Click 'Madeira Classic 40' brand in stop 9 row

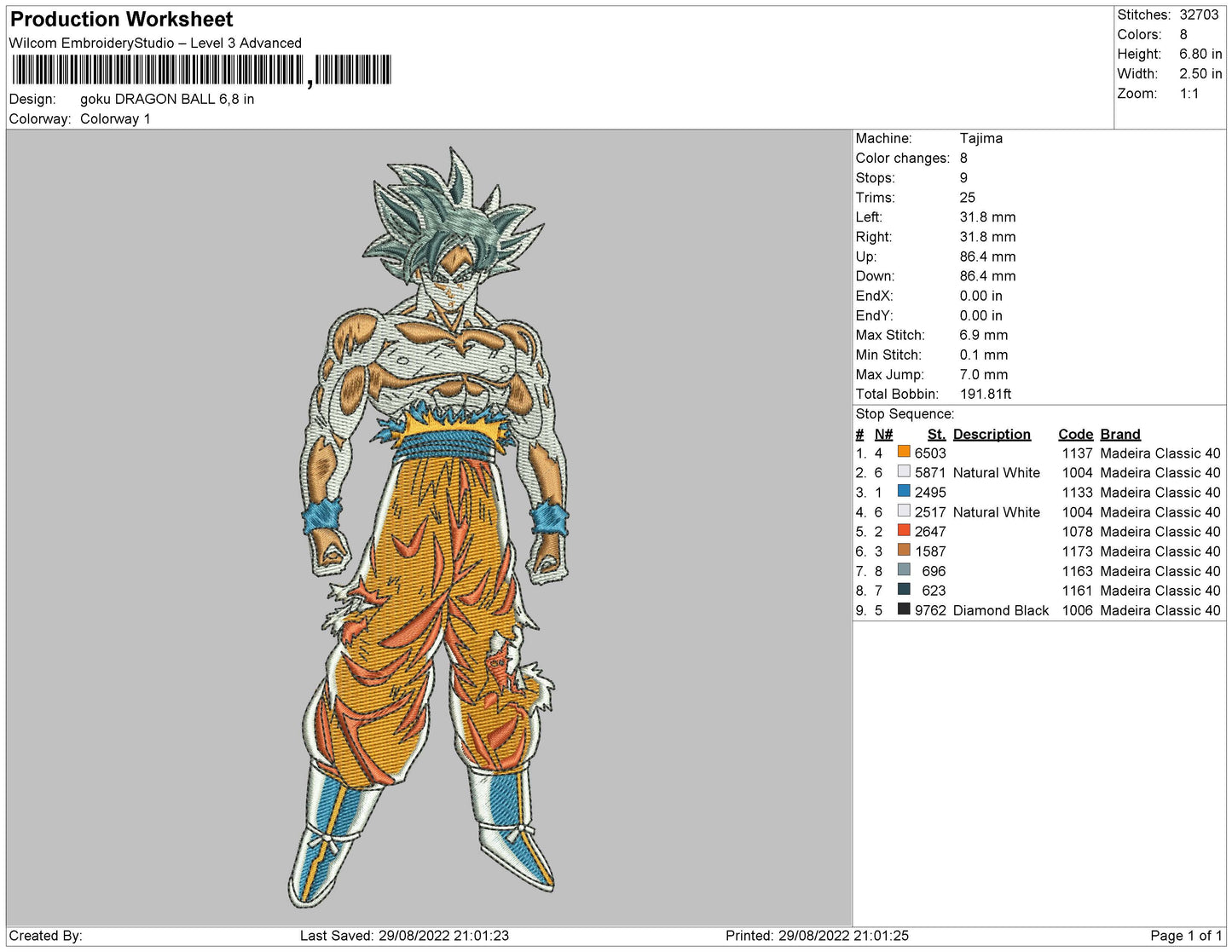click(x=1160, y=610)
